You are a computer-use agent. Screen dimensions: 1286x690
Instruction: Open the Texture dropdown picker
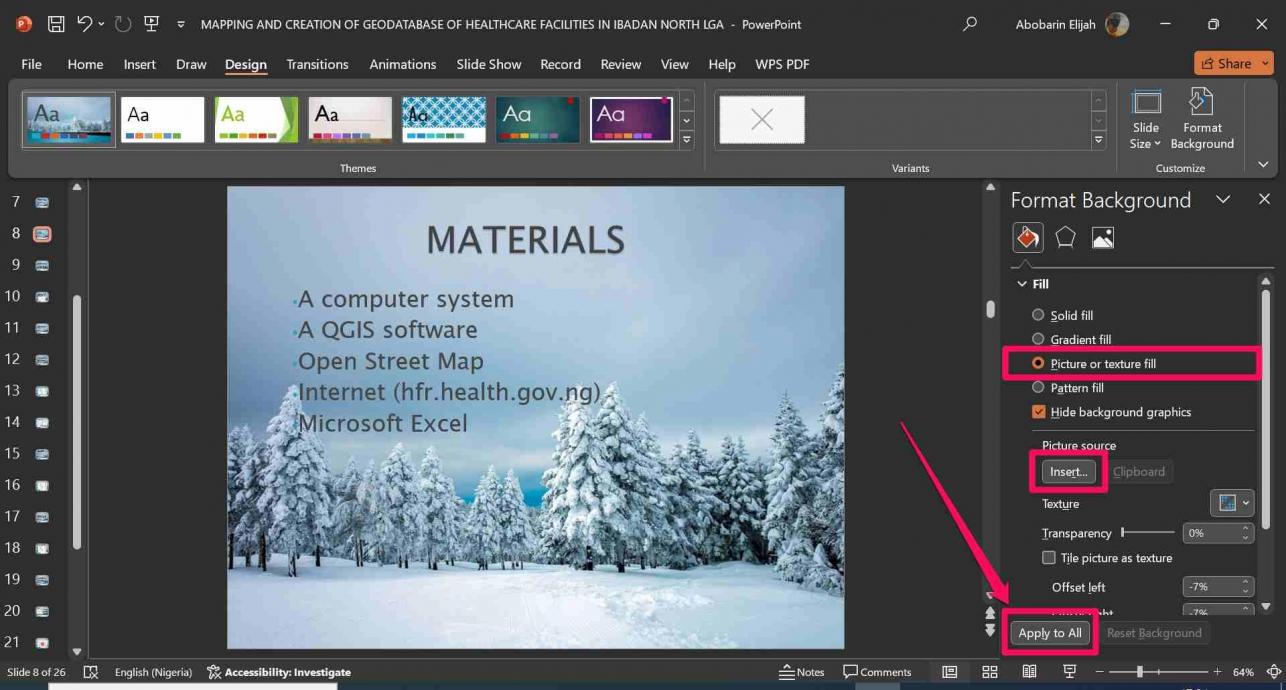tap(1231, 503)
